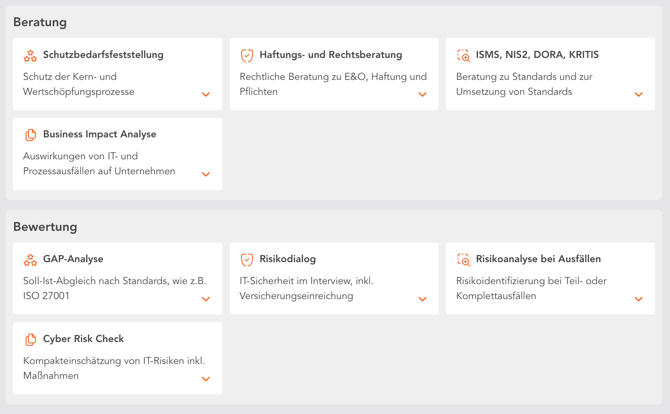Expand the Risikodialog card chevron

[x=422, y=299]
